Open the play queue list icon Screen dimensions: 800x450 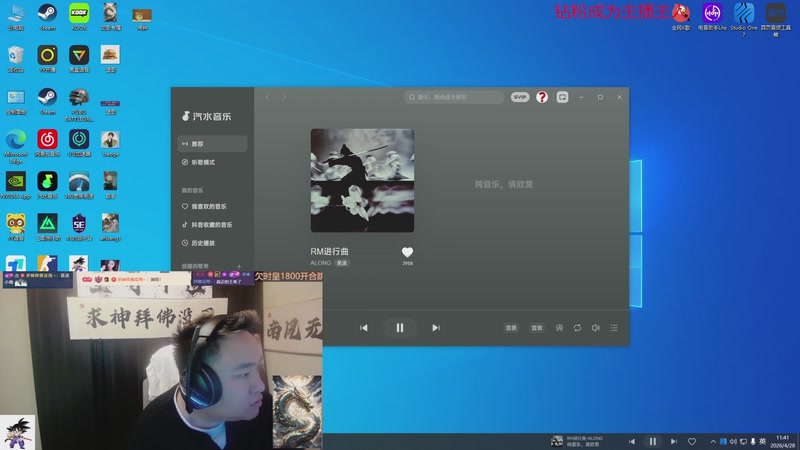614,328
